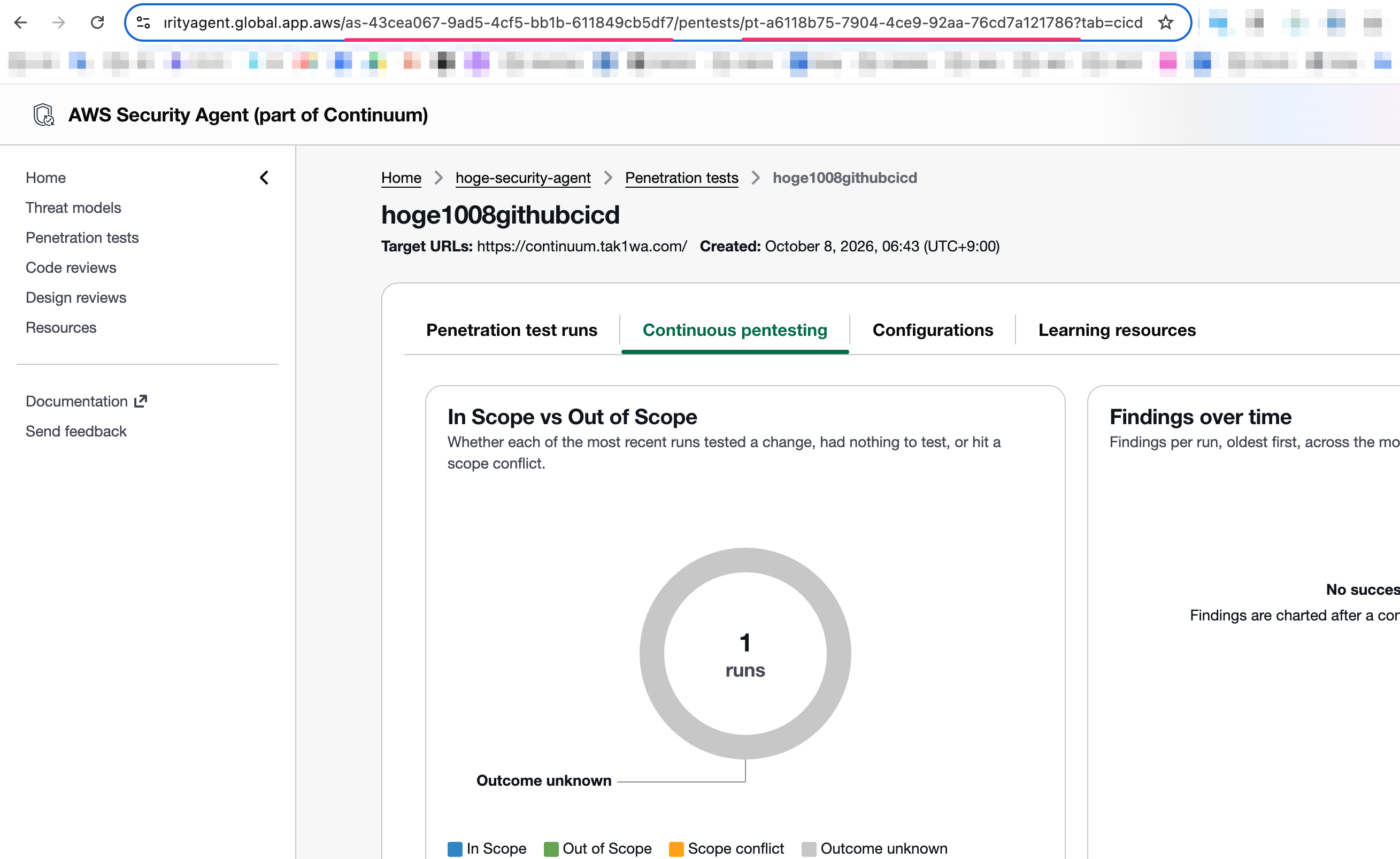Click the hoge-security-agent breadcrumb
1400x859 pixels.
[x=523, y=178]
